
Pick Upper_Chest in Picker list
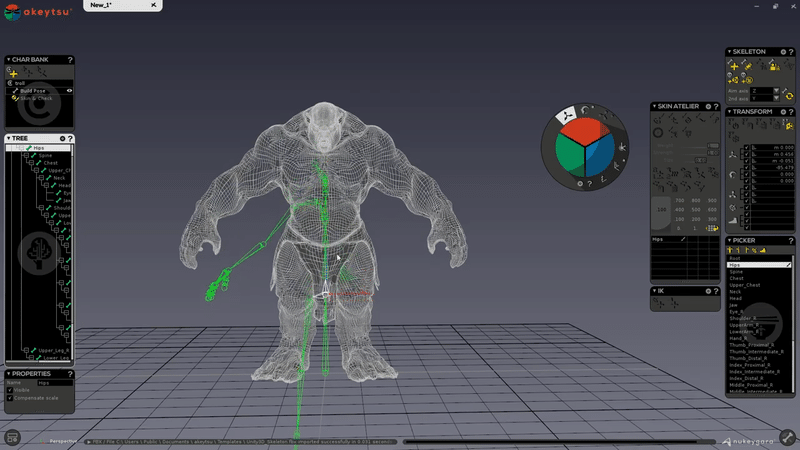(744, 285)
